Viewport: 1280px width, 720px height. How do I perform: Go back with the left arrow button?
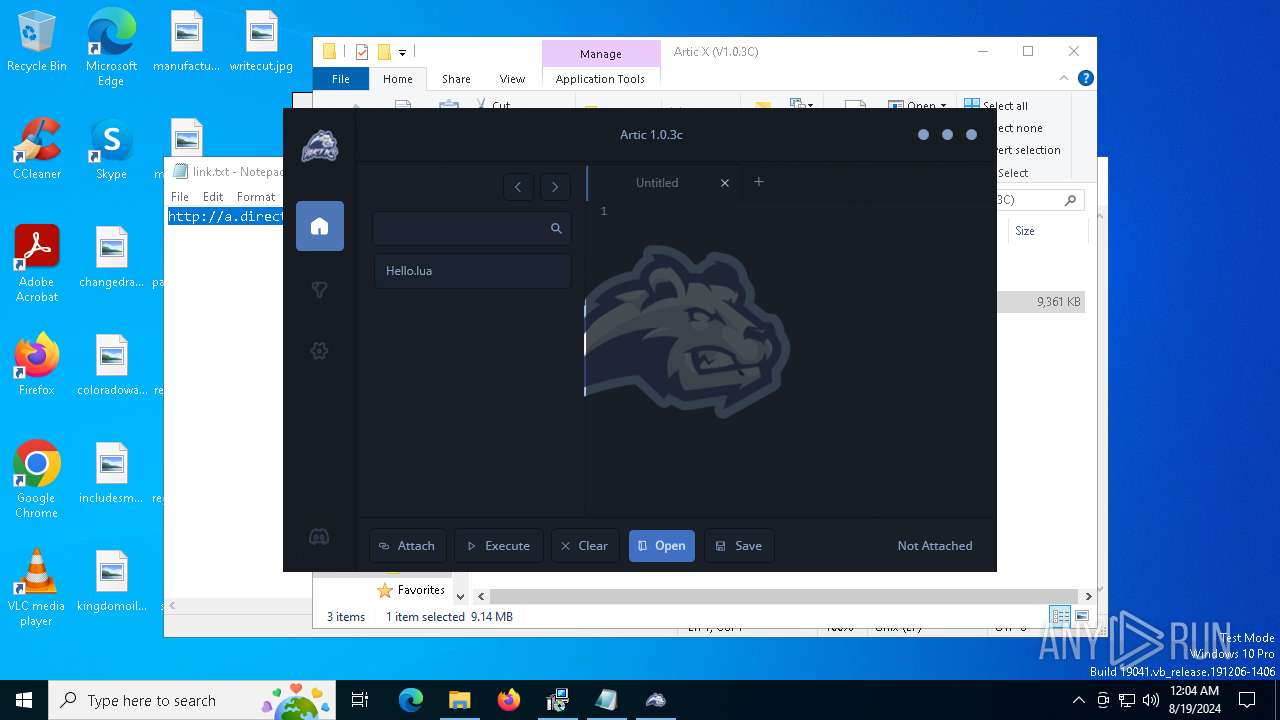[518, 187]
